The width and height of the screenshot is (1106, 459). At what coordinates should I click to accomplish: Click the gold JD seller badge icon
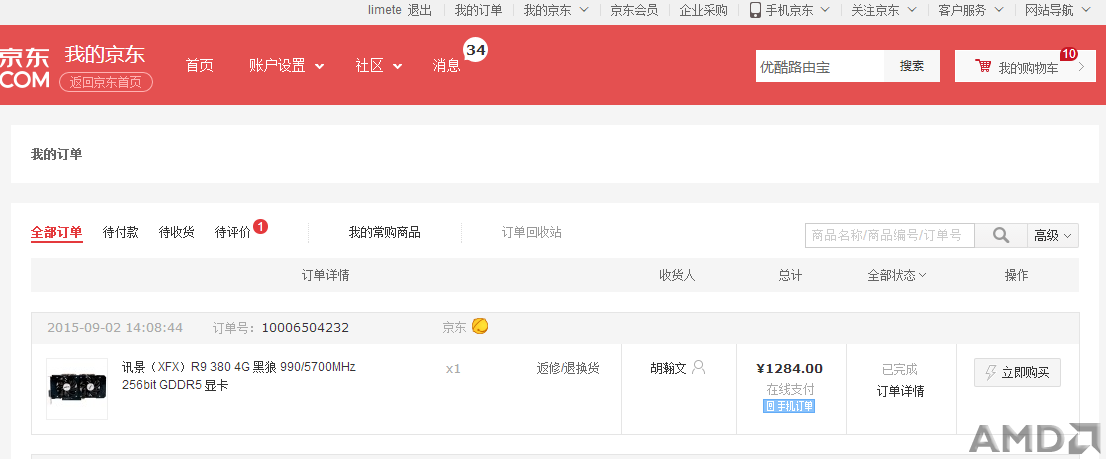(480, 326)
